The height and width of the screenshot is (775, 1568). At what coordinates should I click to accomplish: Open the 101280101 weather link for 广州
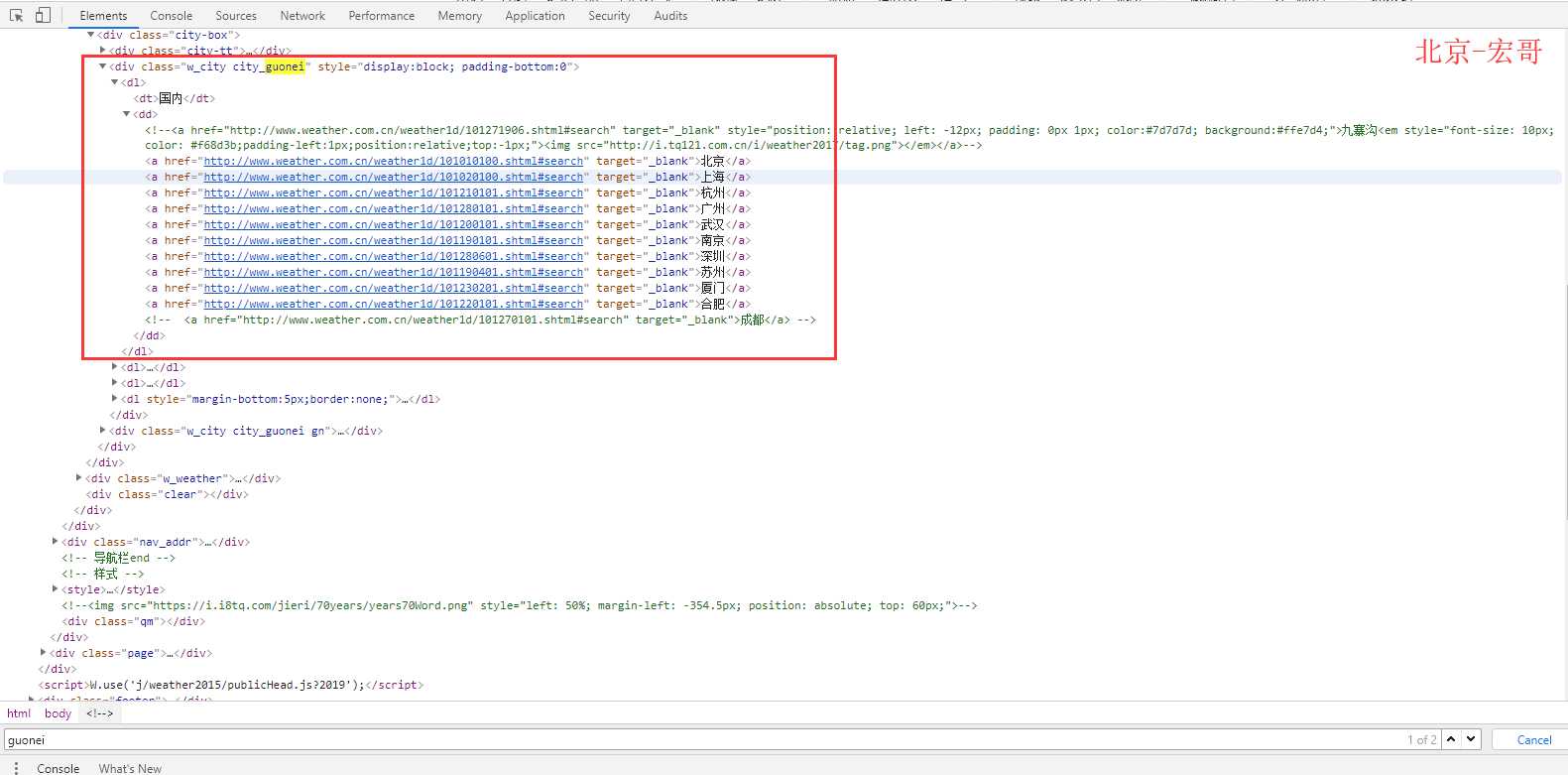point(394,209)
